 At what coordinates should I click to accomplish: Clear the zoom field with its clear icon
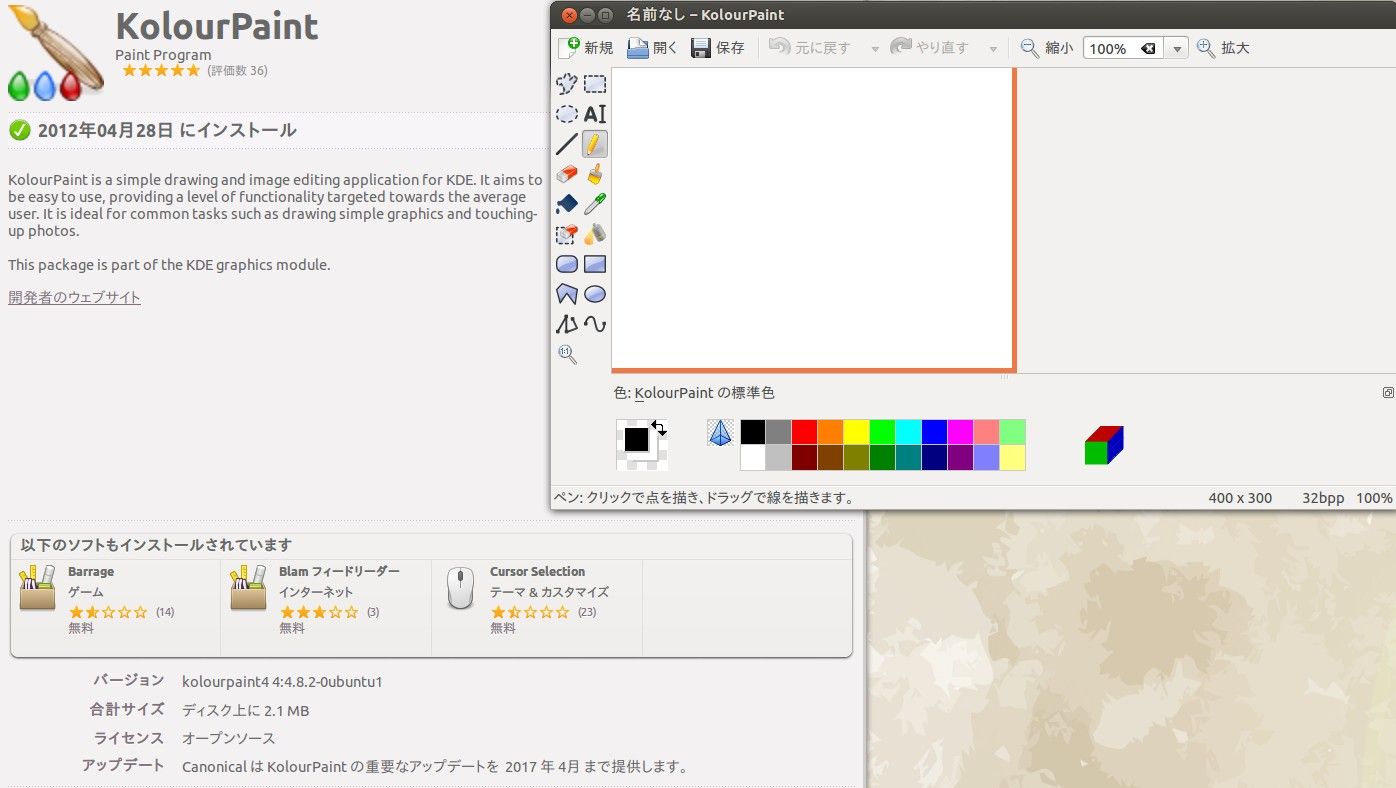pos(1149,48)
